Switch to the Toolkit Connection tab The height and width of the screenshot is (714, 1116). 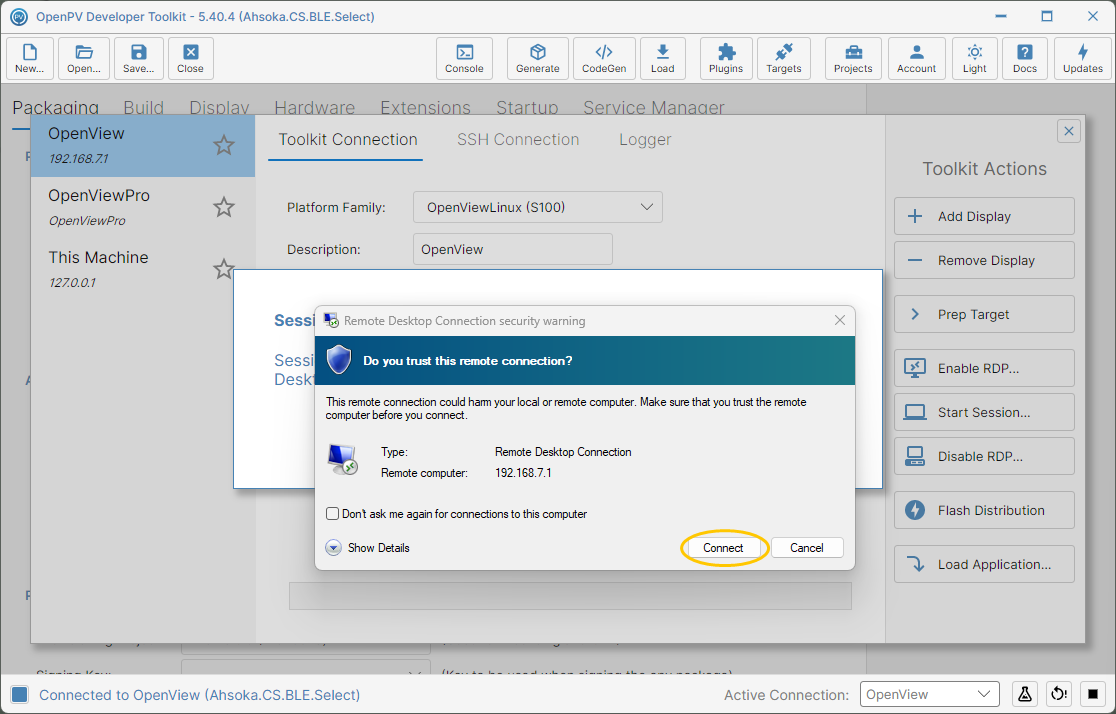[347, 140]
